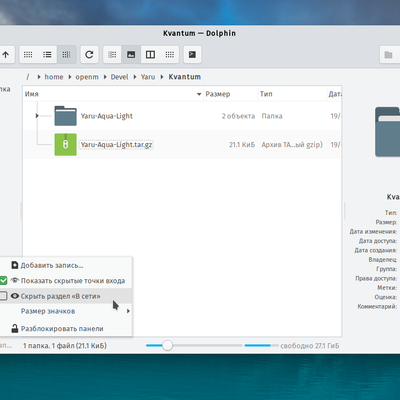Click the Папка type cell
Viewport: 400px width, 400px height.
point(272,116)
